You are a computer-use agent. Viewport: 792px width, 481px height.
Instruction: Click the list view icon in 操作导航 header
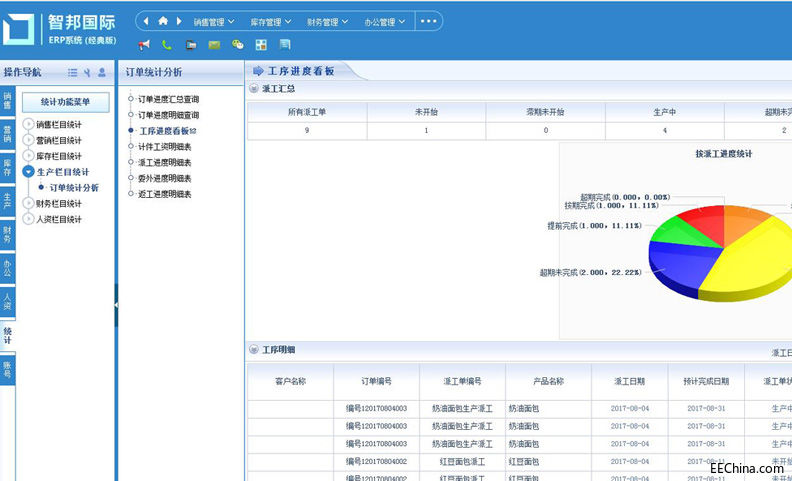[x=72, y=72]
